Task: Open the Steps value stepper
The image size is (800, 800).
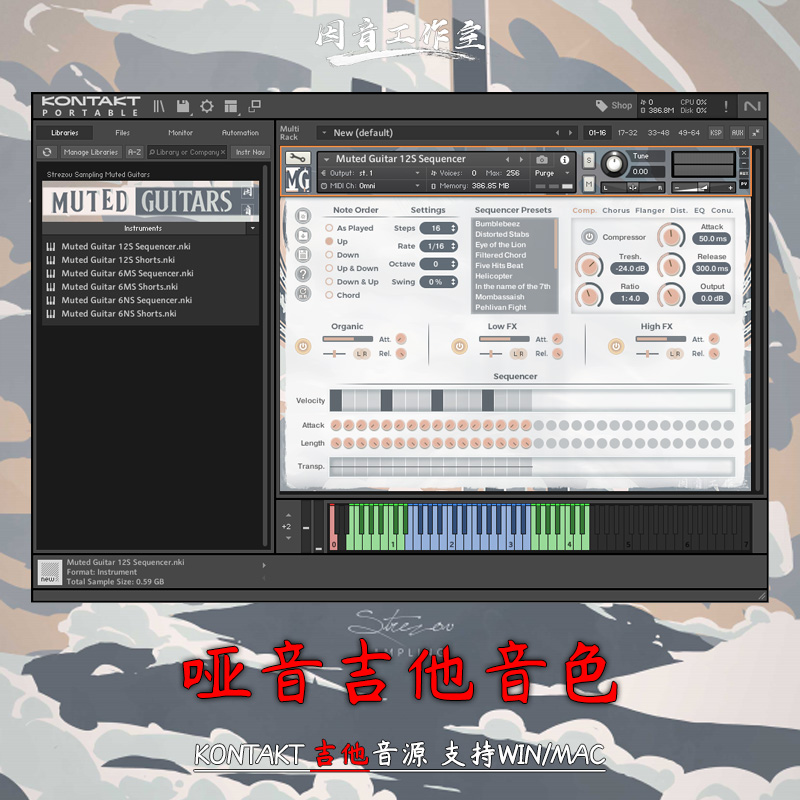Action: pos(439,228)
